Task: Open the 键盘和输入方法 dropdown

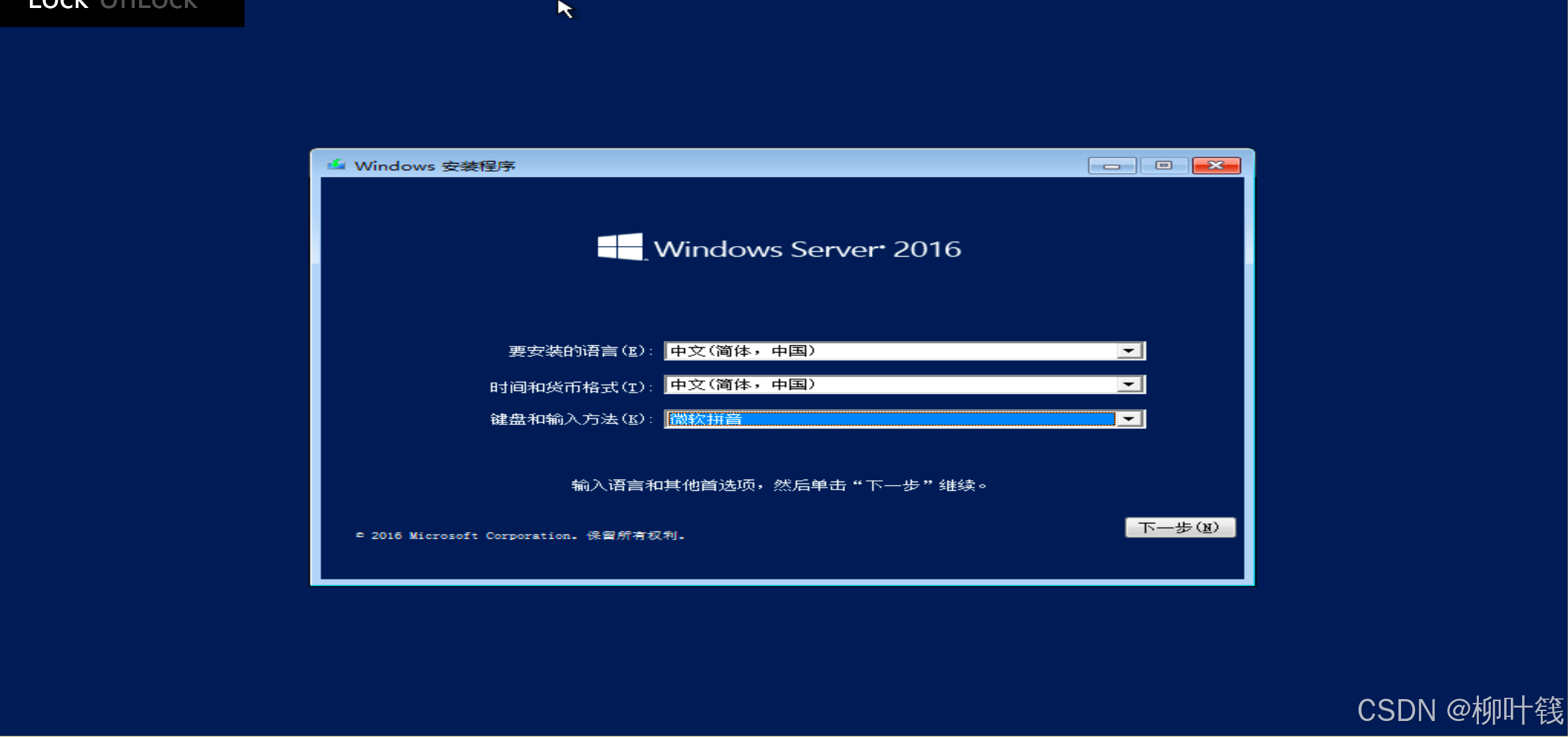Action: (1128, 419)
